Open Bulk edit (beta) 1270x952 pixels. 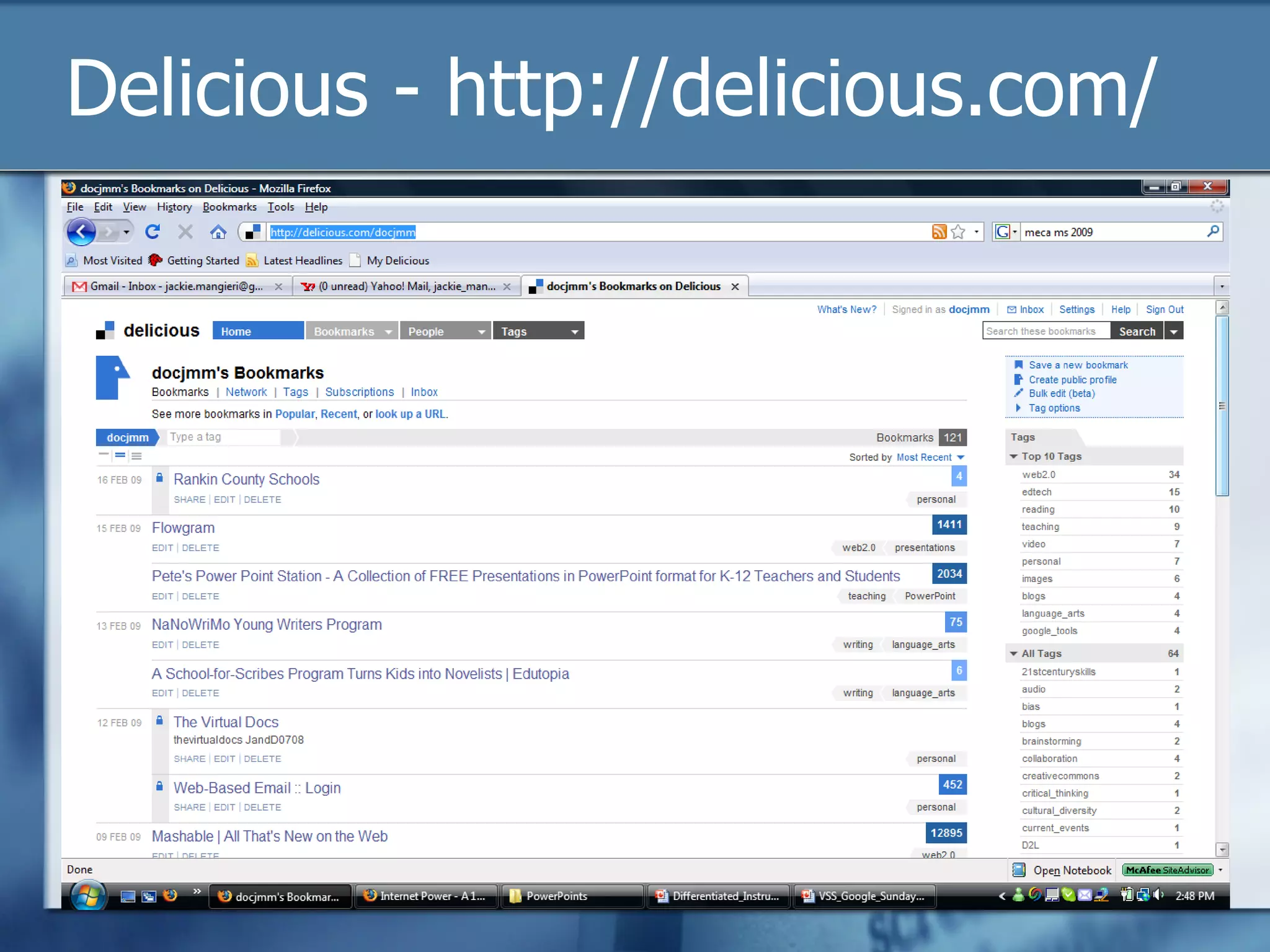pyautogui.click(x=1062, y=394)
